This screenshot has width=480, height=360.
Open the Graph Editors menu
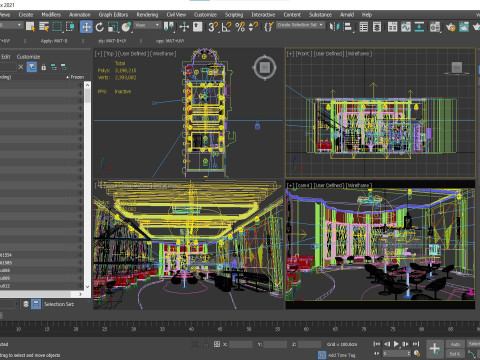(113, 15)
